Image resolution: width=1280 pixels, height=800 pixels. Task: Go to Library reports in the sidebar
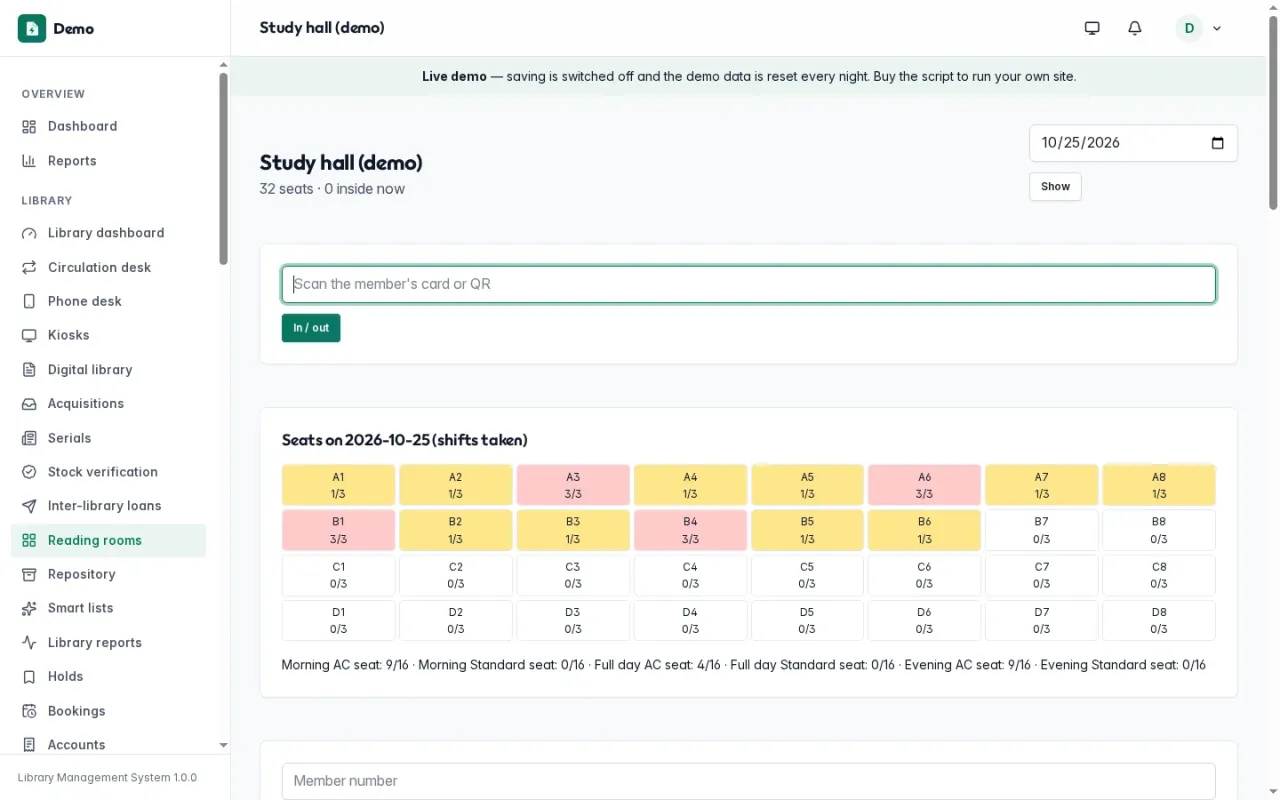108,643
